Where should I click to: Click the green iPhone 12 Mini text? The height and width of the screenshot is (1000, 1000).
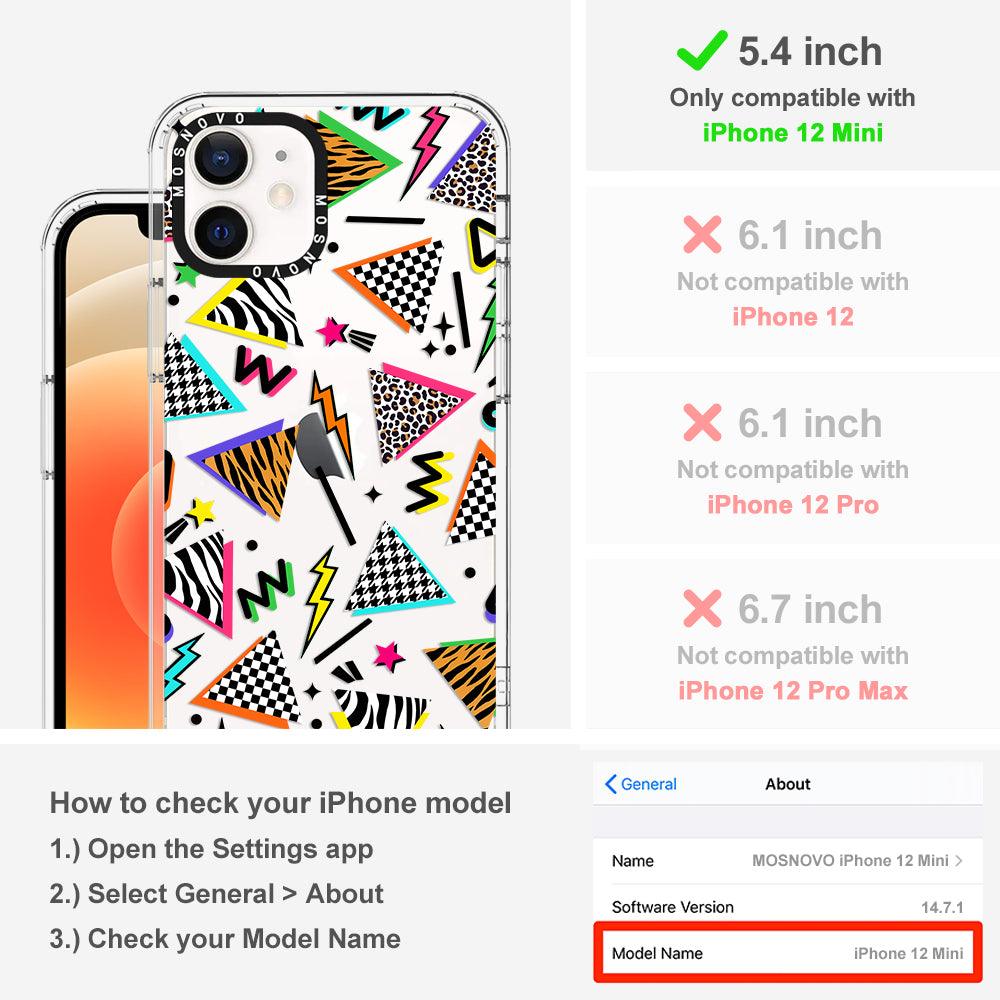793,133
